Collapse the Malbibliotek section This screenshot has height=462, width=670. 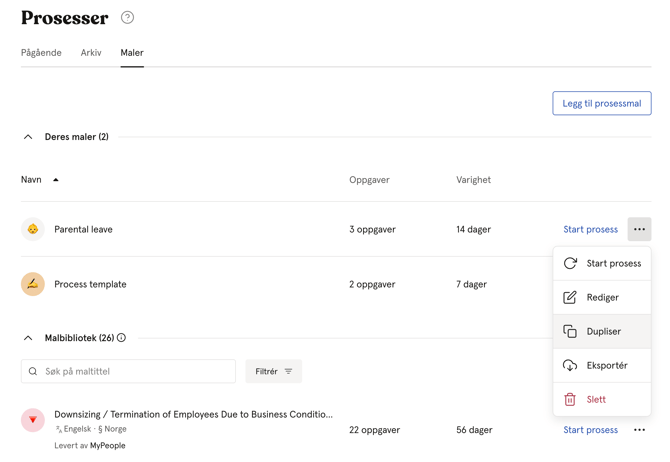[x=28, y=338]
